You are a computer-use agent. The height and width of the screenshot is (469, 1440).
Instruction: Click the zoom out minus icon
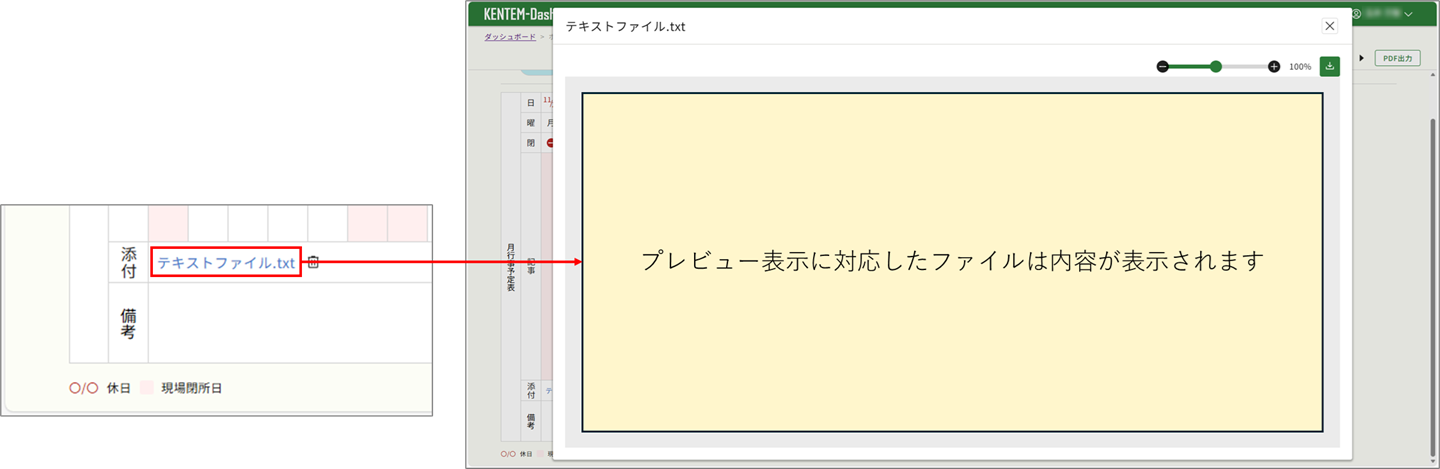(x=1162, y=67)
